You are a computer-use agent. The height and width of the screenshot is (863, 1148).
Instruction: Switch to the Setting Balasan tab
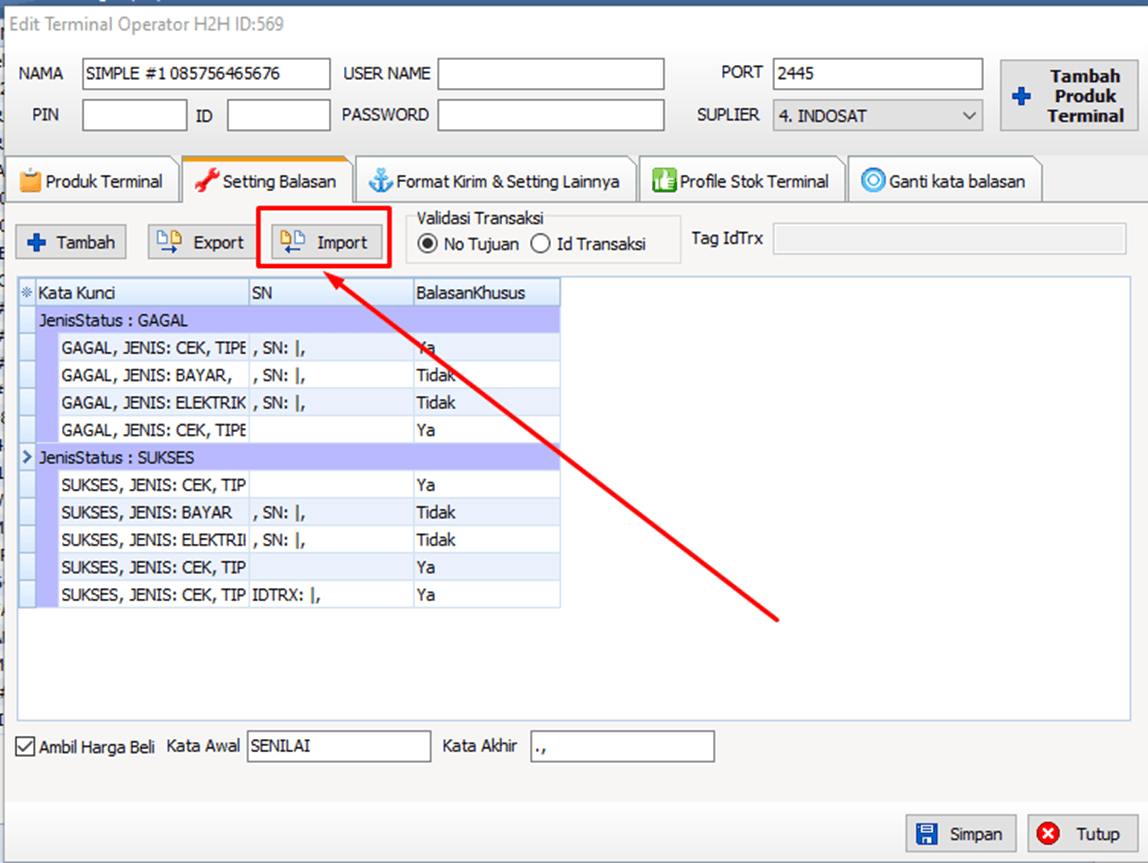(x=266, y=181)
